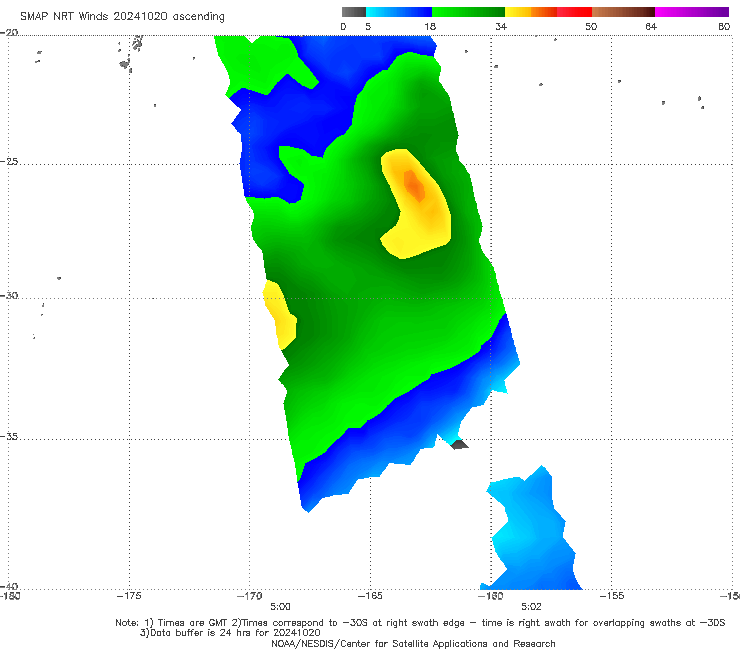Click the orange wind maximum core on the map
740x650 pixels.
pyautogui.click(x=414, y=185)
